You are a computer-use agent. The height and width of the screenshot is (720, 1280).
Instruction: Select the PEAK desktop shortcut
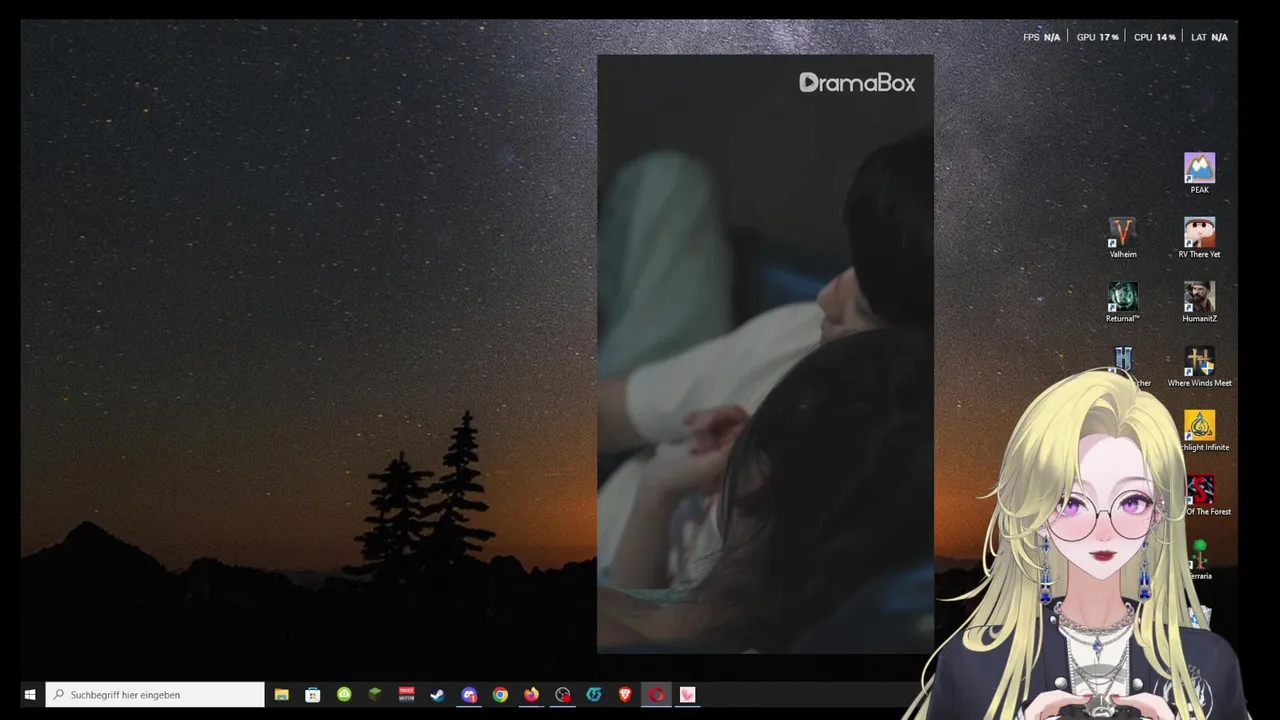pos(1199,173)
